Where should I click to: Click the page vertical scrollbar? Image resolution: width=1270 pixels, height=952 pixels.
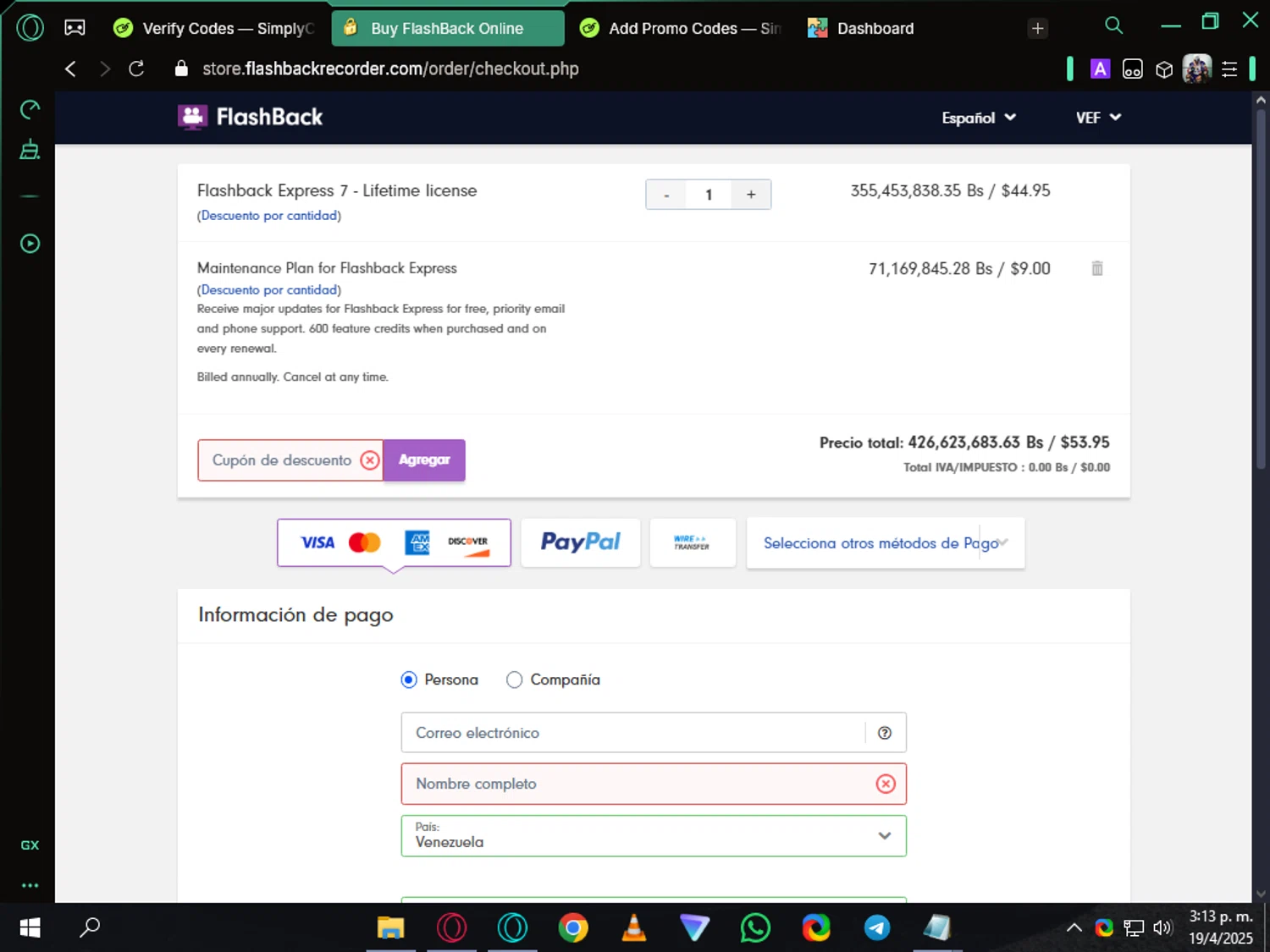pyautogui.click(x=1260, y=288)
